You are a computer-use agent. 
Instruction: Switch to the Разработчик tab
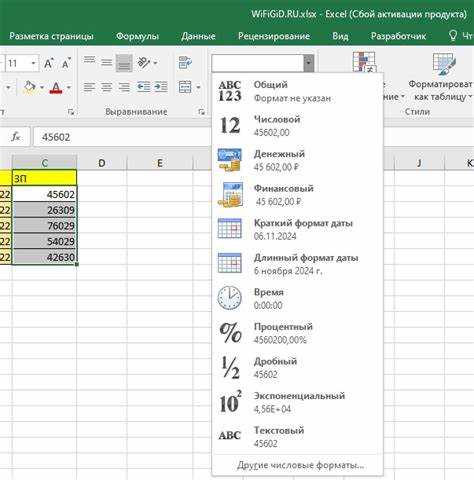point(398,36)
